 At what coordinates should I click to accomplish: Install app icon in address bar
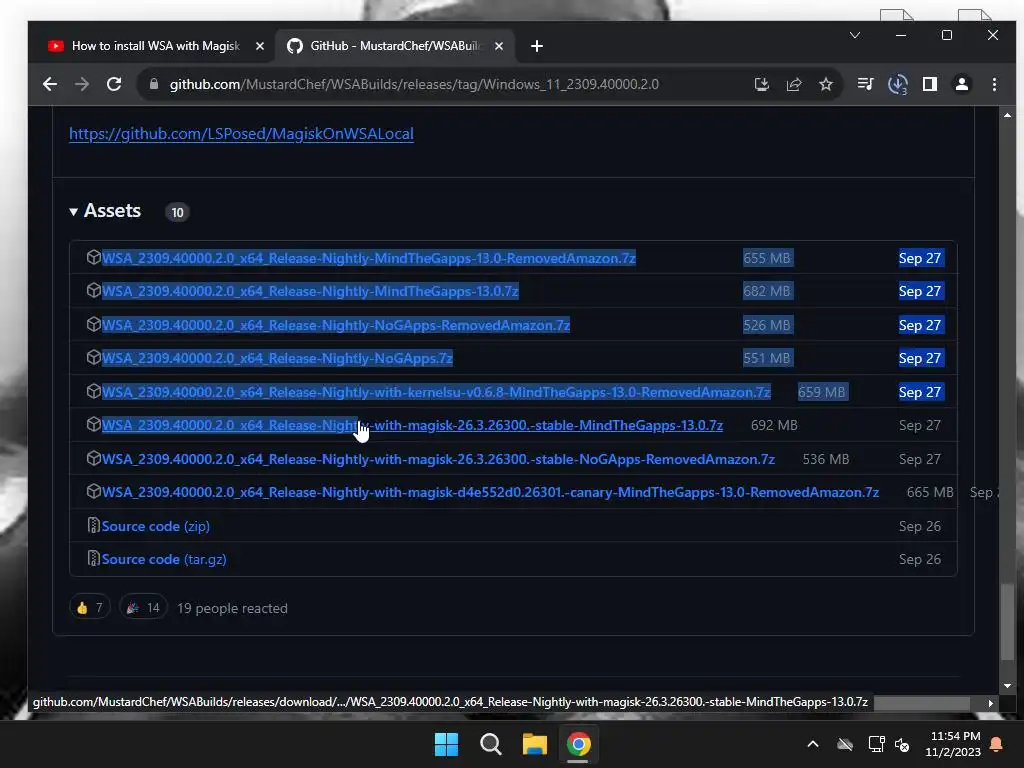coord(761,84)
